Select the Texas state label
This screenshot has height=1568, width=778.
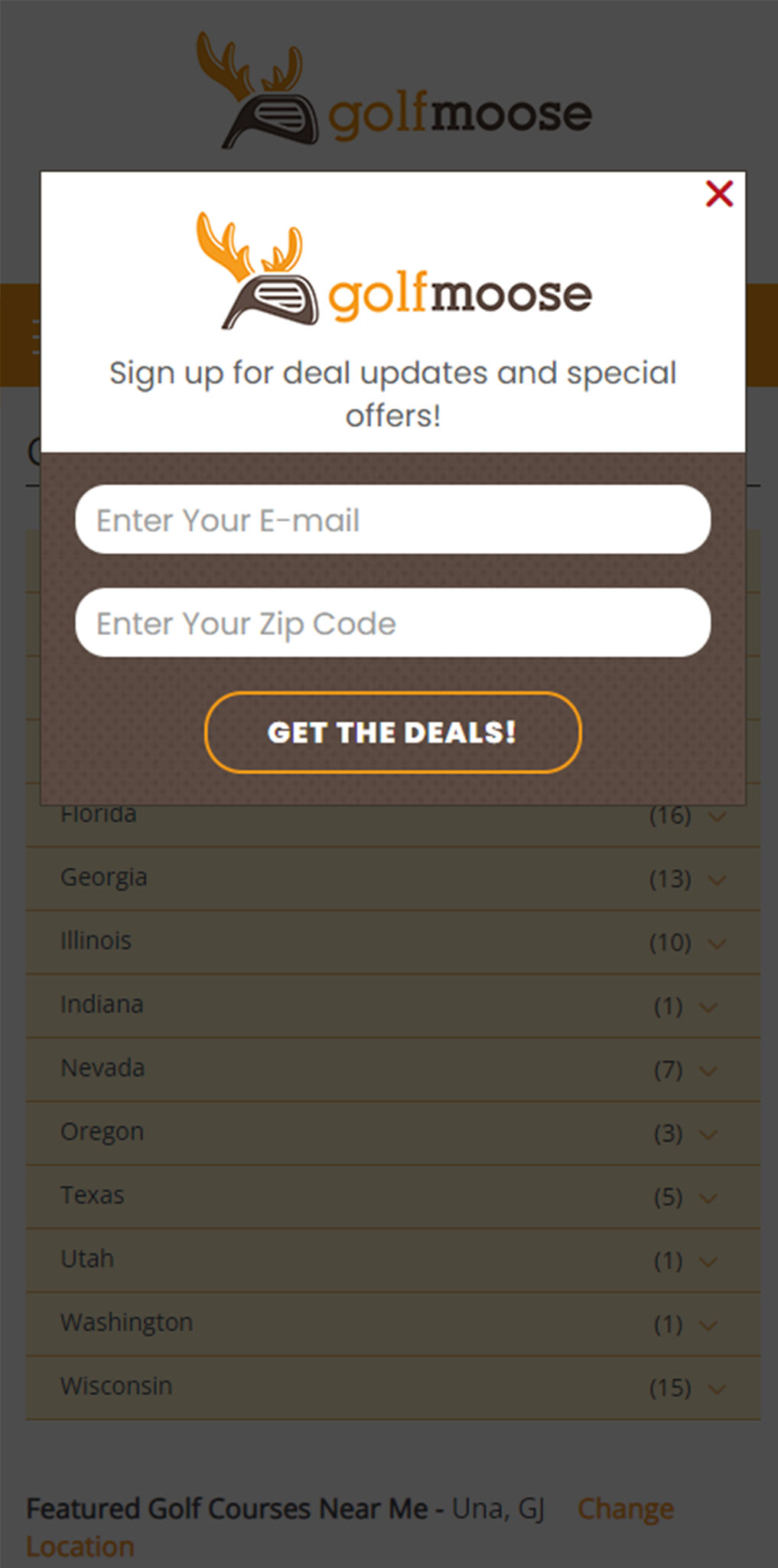pos(92,1195)
